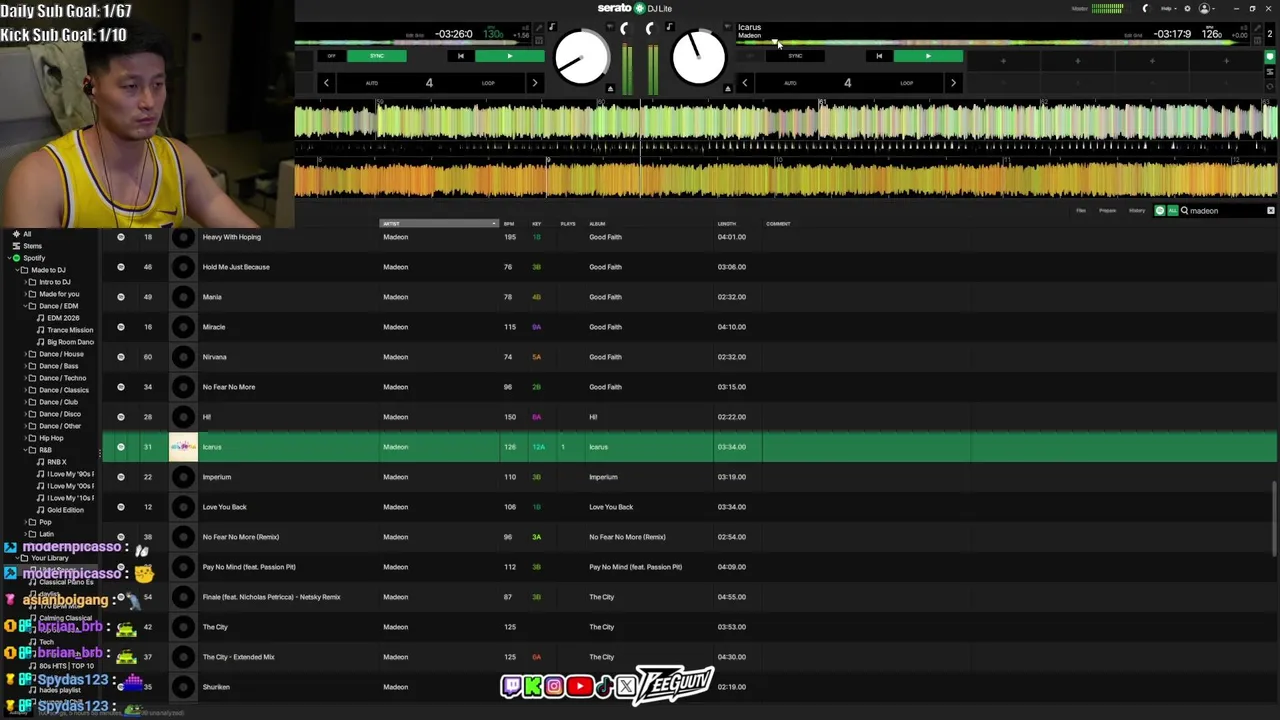Click the Icarus album art thumbnail

coord(183,447)
